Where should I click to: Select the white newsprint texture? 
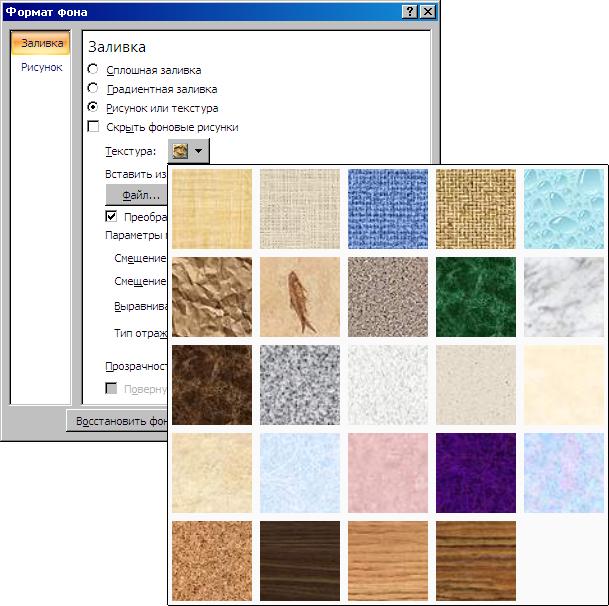click(388, 385)
